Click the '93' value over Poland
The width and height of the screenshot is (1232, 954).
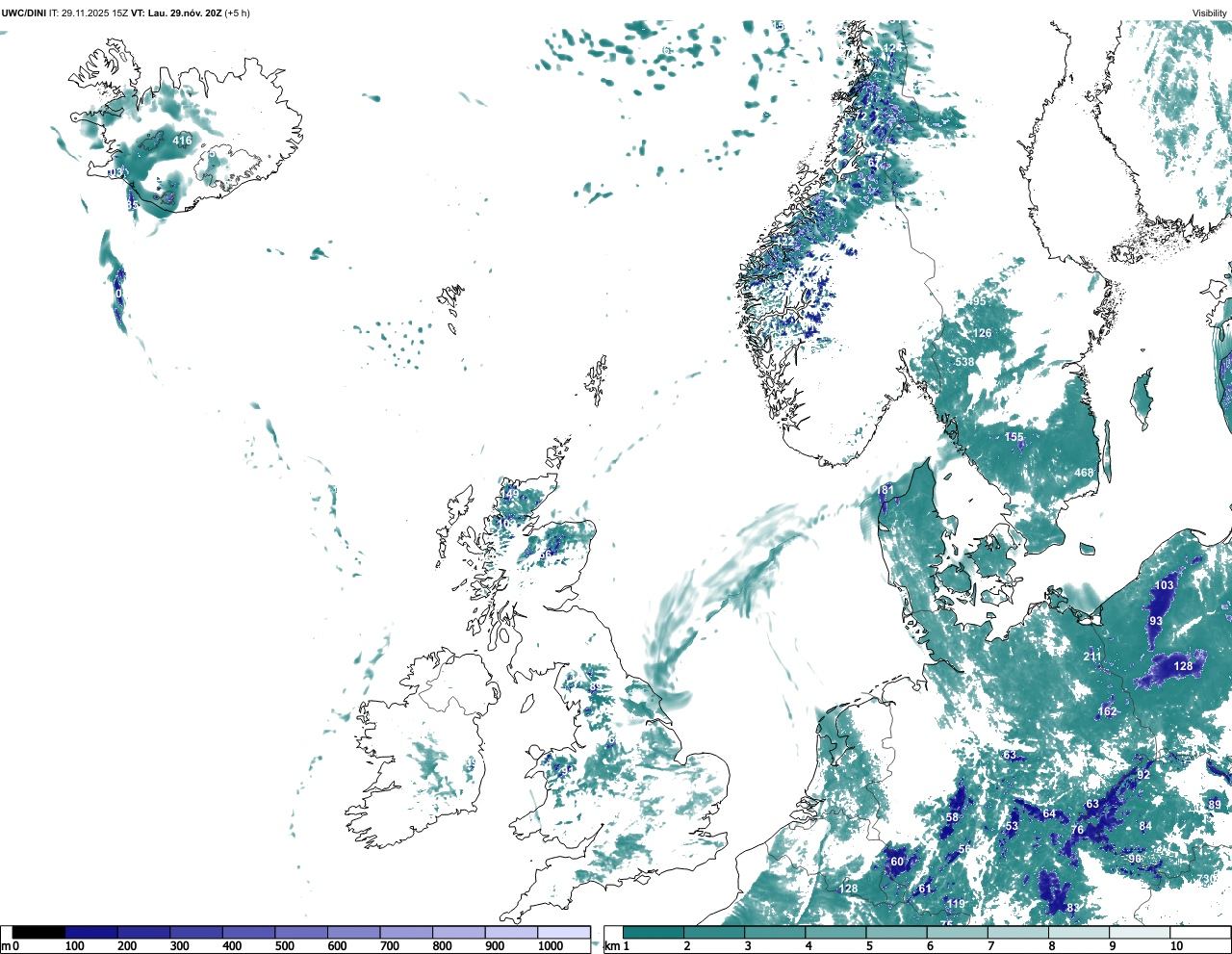pos(1156,621)
